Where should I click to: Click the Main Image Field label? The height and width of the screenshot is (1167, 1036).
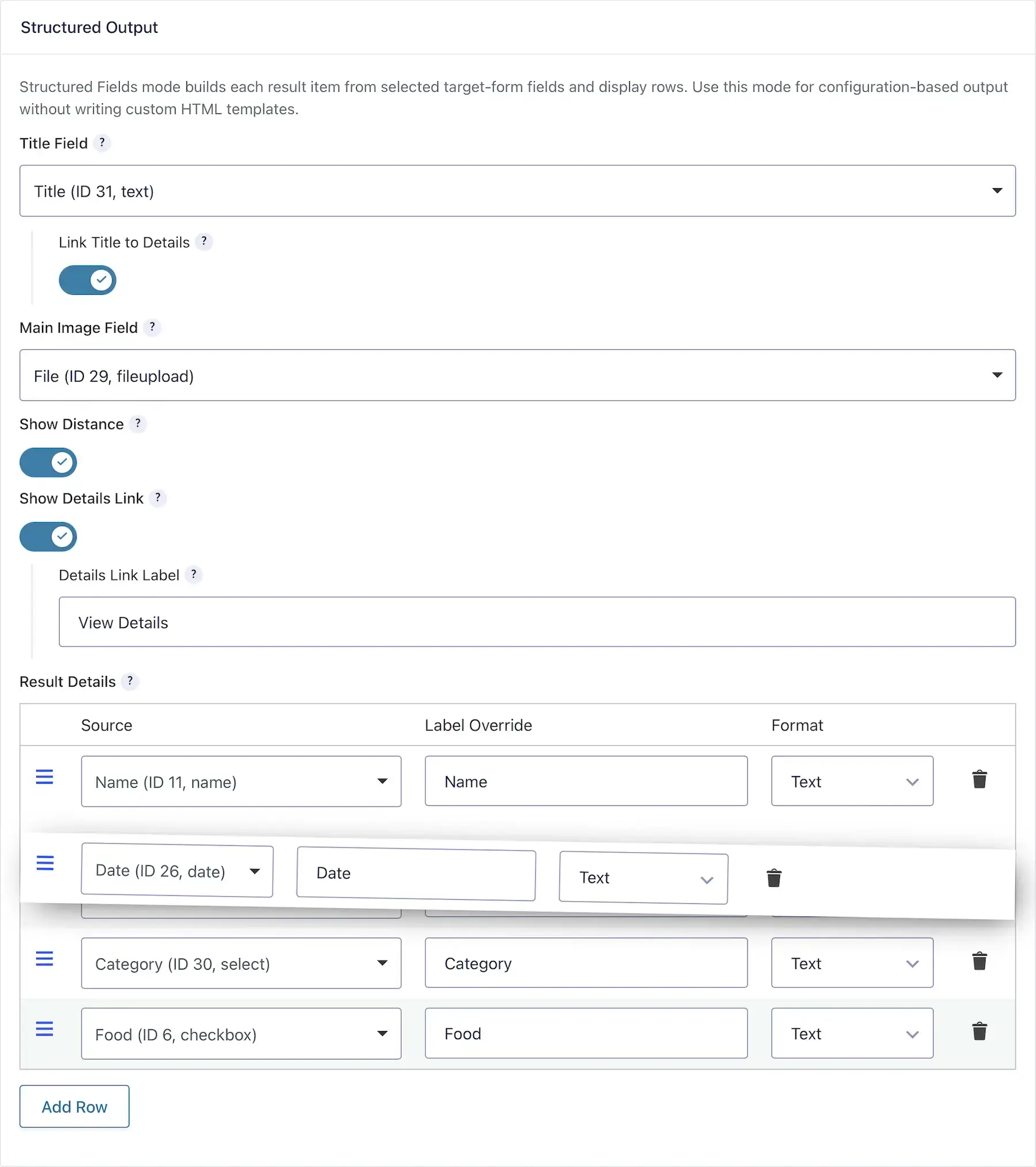tap(79, 328)
